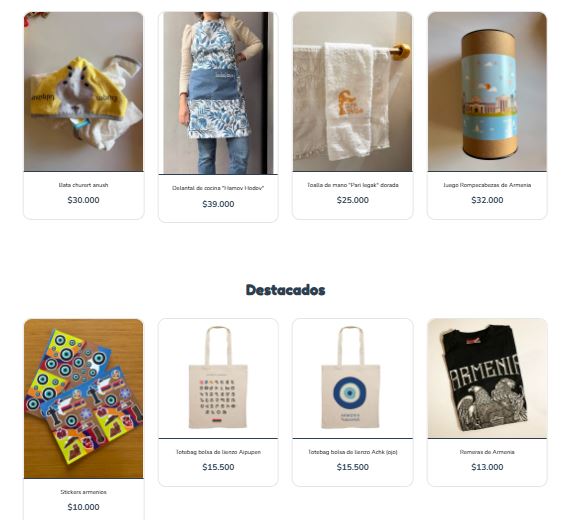Open the yellow hooded bath towel photo
This screenshot has width=577, height=520.
pyautogui.click(x=84, y=92)
